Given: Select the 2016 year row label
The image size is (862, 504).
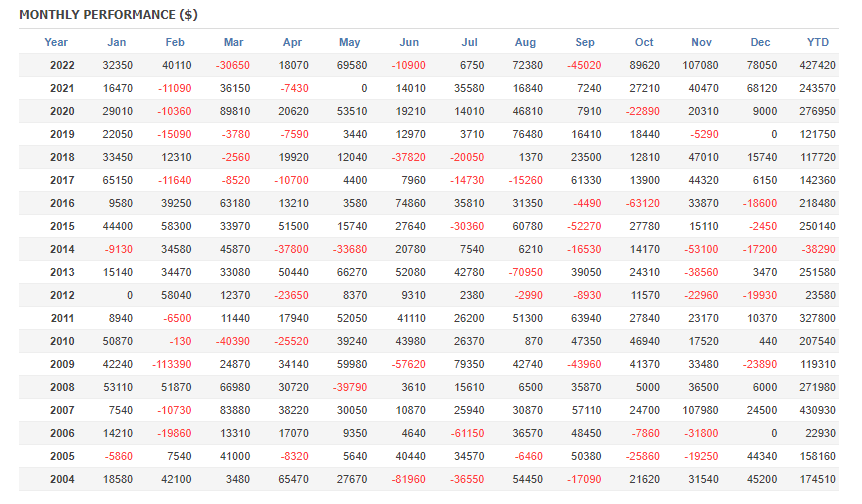Looking at the screenshot, I should (62, 203).
